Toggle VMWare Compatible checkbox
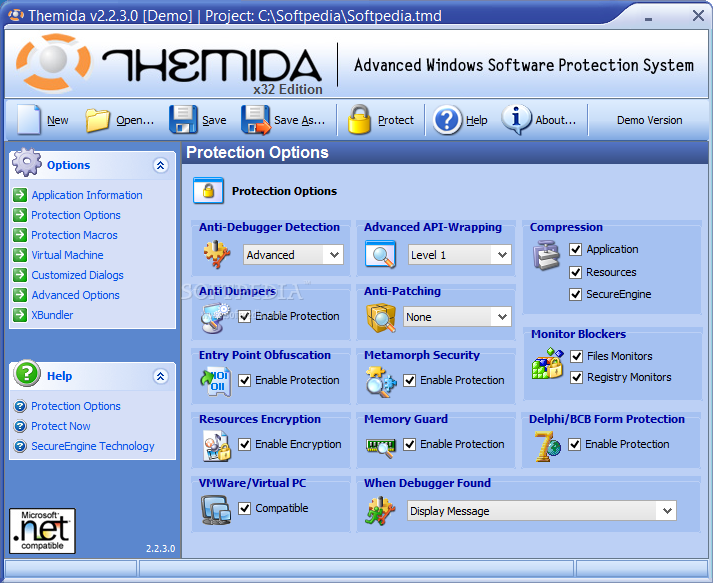Image resolution: width=713 pixels, height=583 pixels. (x=245, y=508)
